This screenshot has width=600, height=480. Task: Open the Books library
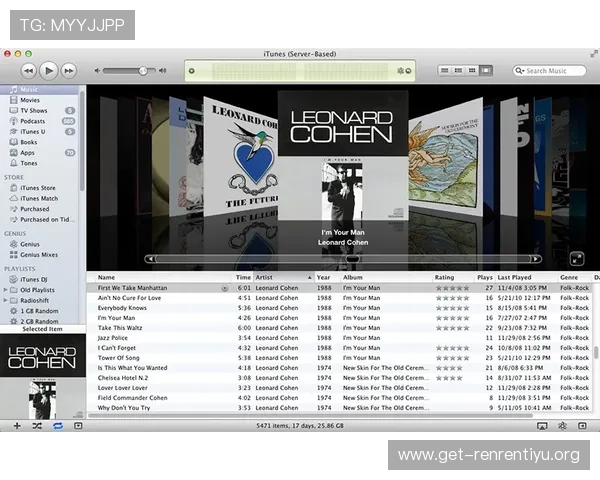coord(39,142)
